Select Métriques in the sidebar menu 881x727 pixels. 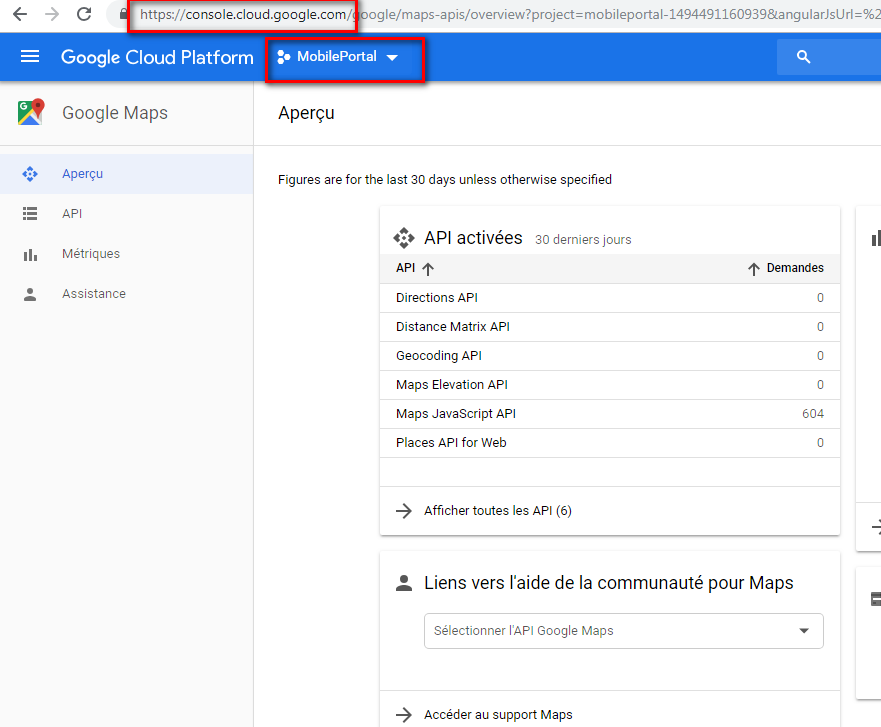(91, 254)
